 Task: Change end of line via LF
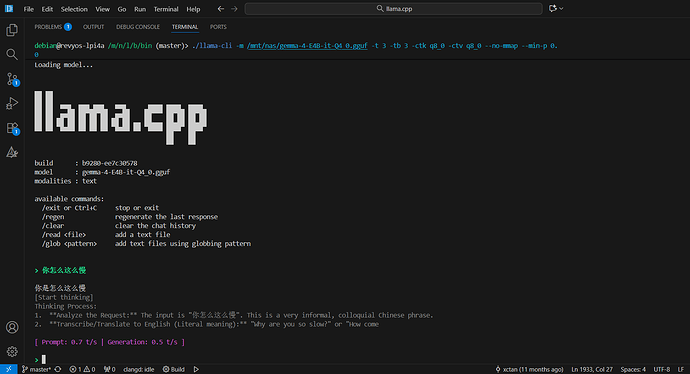tap(681, 369)
